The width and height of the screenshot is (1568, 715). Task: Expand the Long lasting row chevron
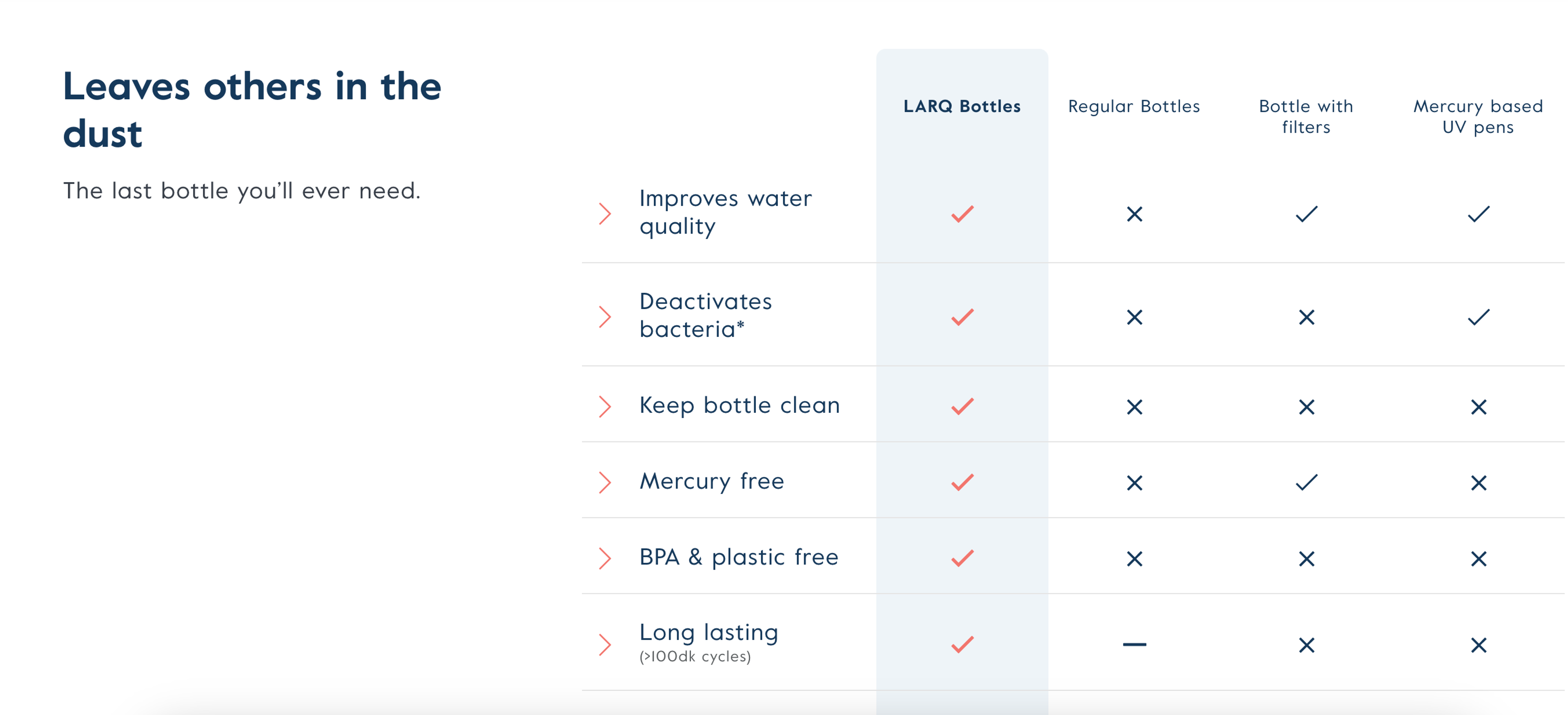[604, 644]
